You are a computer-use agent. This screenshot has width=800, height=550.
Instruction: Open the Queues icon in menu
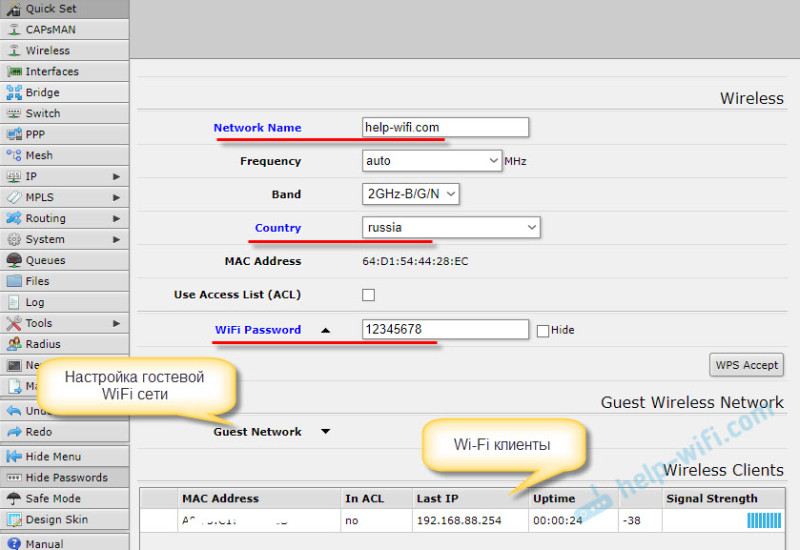pos(14,260)
